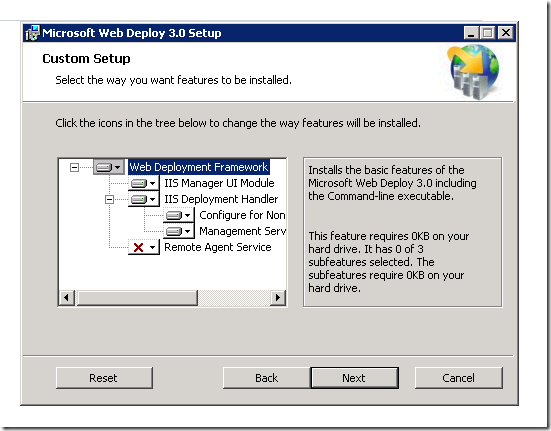Click the globe and servers logo
The image size is (551, 431).
coord(474,71)
